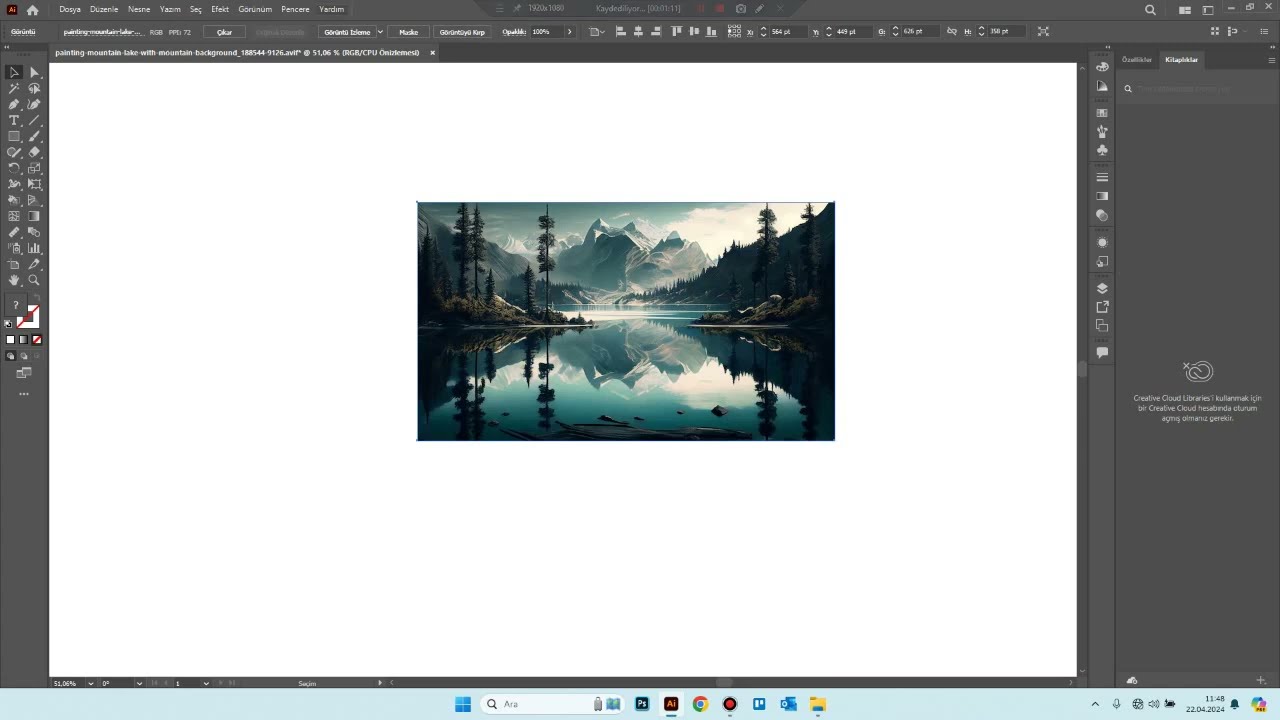
Task: Select the Pen tool
Action: point(14,104)
